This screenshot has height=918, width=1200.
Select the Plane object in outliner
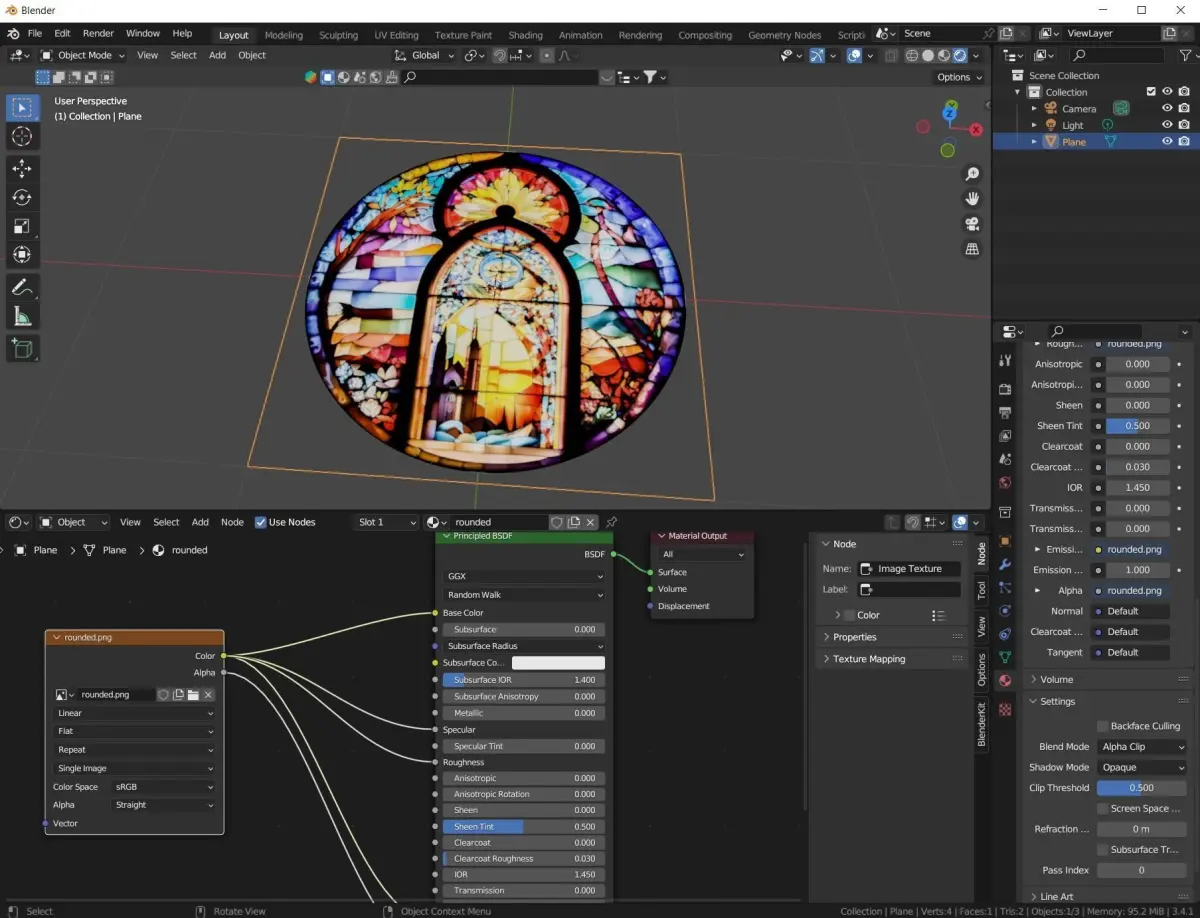1074,142
